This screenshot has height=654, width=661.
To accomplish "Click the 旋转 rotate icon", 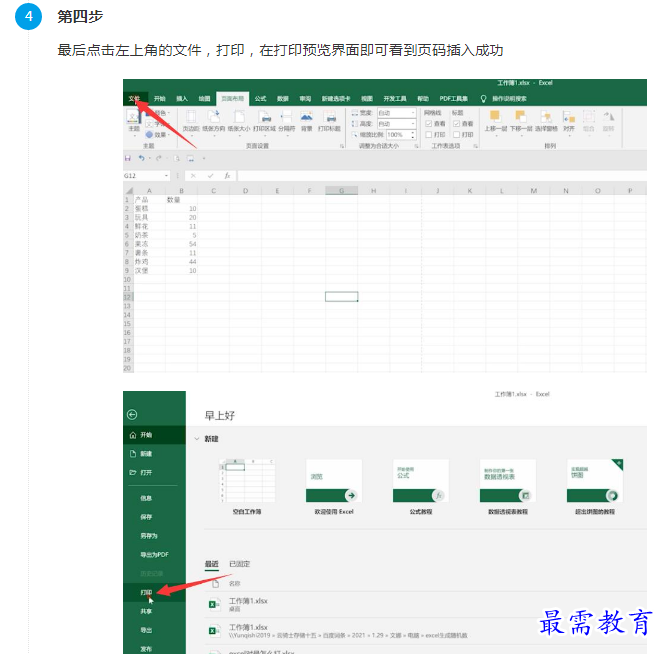I will tap(608, 117).
